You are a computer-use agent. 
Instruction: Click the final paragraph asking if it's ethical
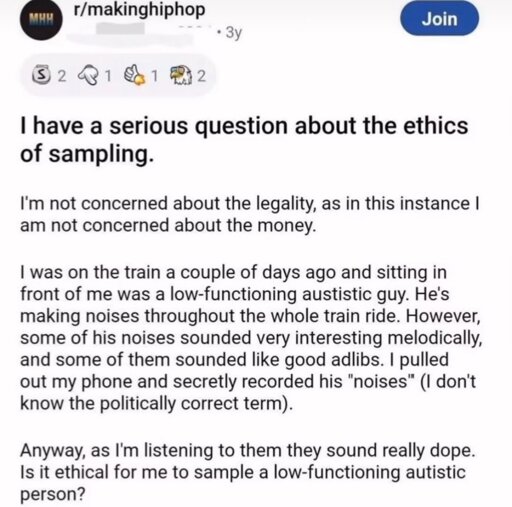247,472
